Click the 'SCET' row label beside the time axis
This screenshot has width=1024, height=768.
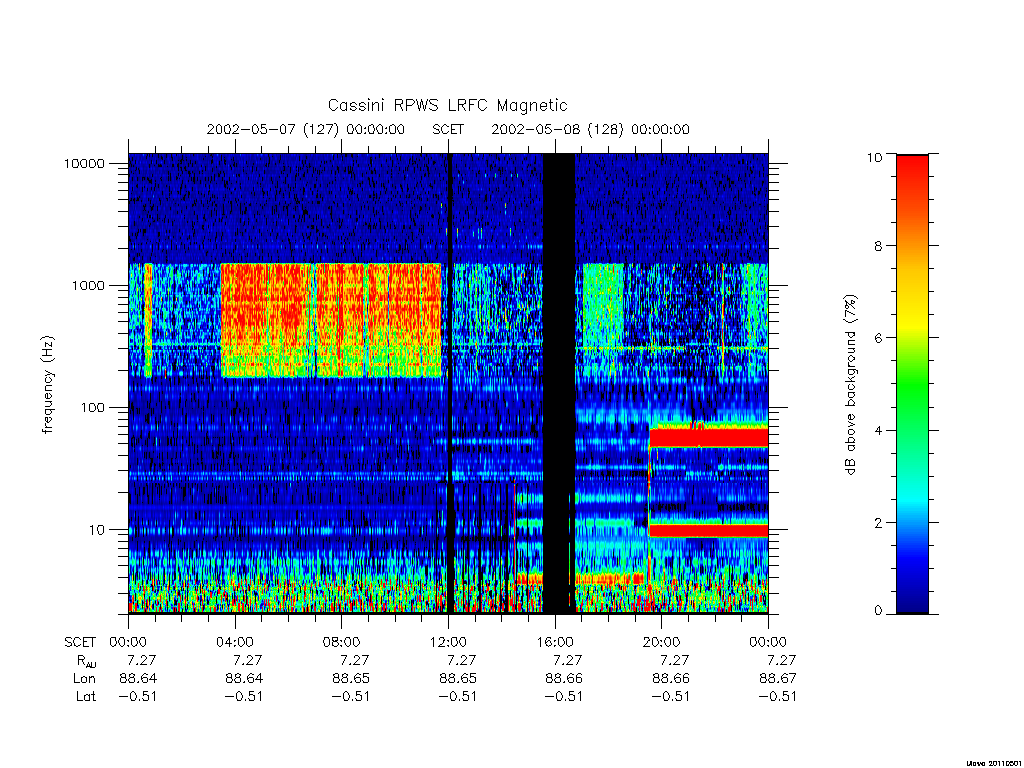pos(80,642)
